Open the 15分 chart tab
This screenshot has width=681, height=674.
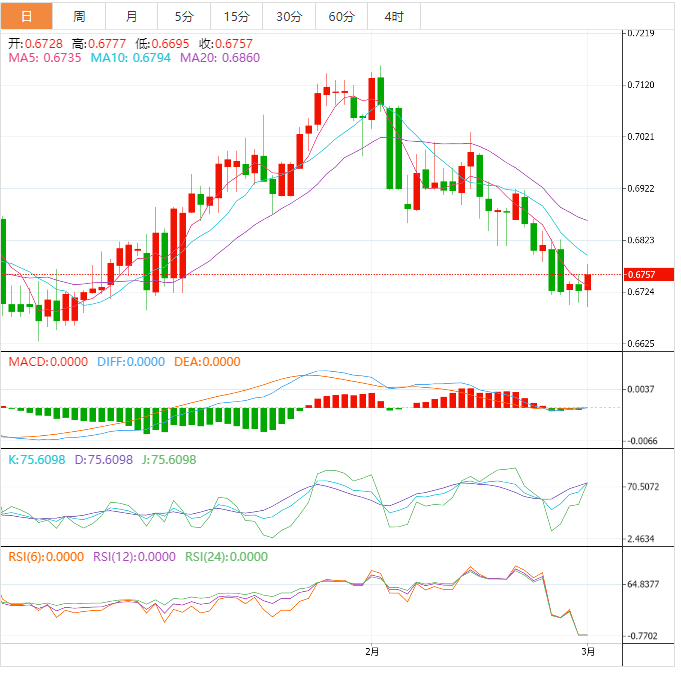[x=236, y=16]
